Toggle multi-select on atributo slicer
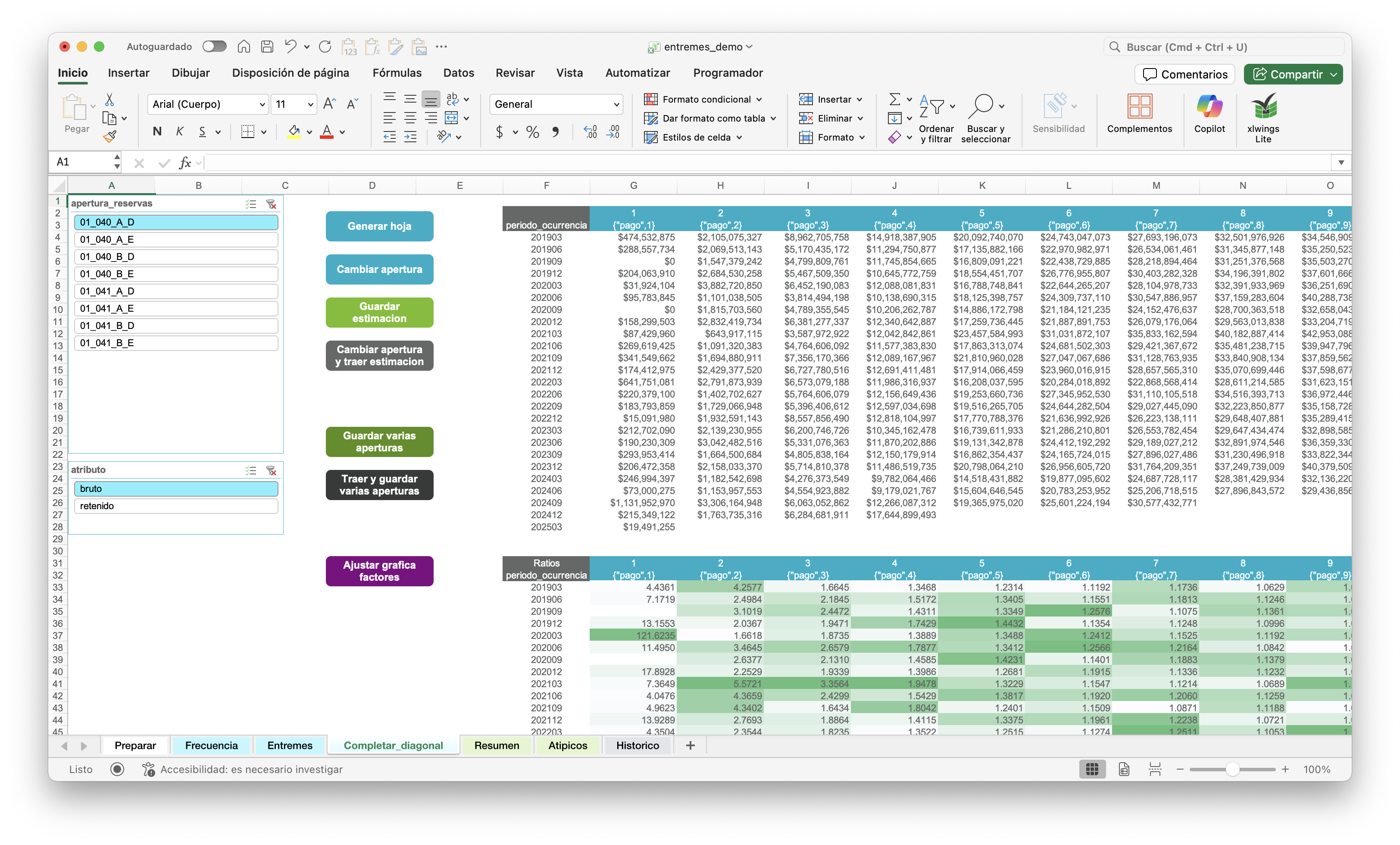This screenshot has width=1400, height=845. pos(250,470)
